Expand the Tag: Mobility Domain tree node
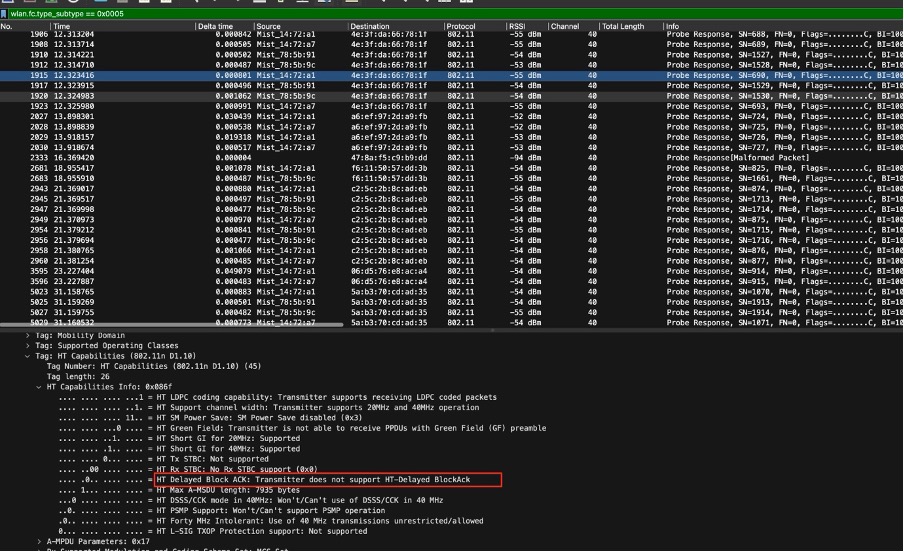 tap(27, 335)
